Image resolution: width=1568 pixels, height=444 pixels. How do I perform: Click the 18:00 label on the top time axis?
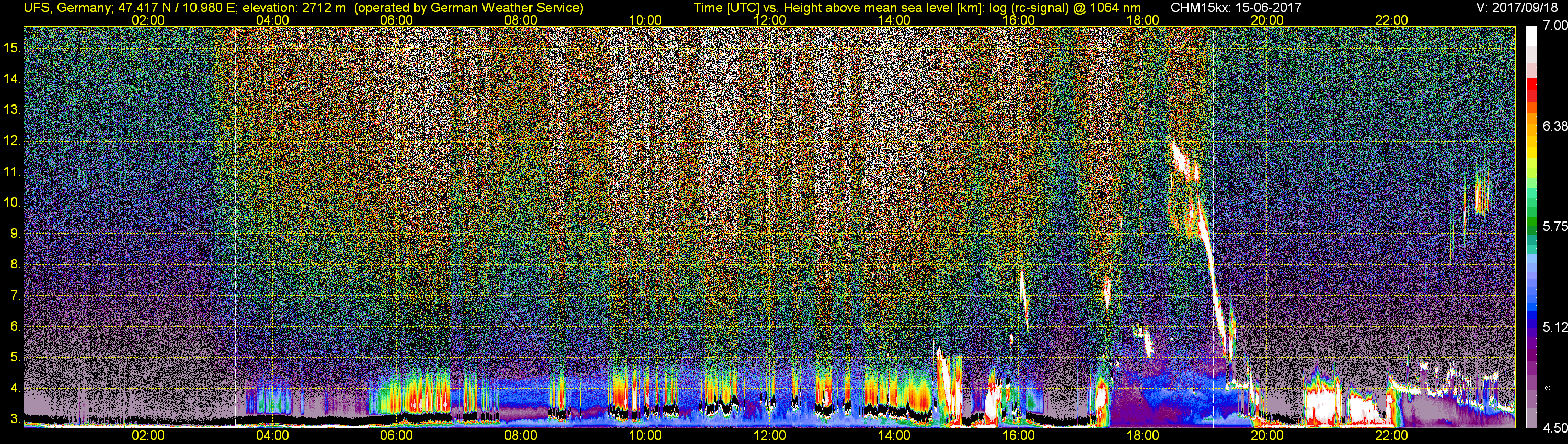(x=1143, y=20)
